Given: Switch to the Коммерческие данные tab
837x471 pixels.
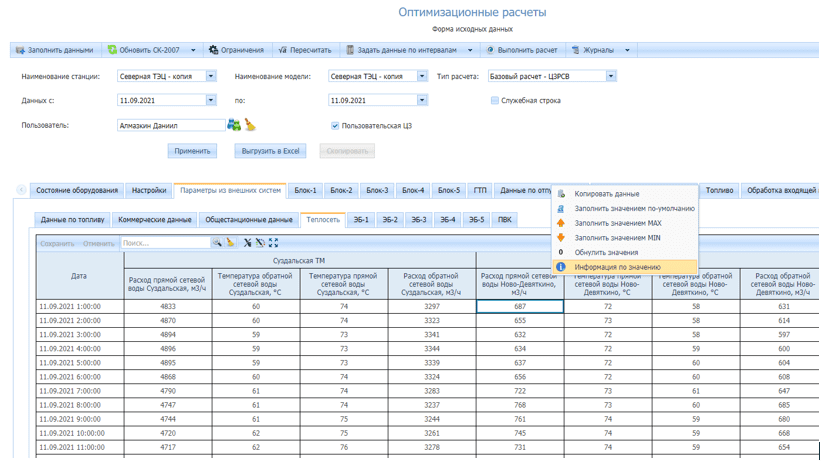Looking at the screenshot, I should pos(154,220).
